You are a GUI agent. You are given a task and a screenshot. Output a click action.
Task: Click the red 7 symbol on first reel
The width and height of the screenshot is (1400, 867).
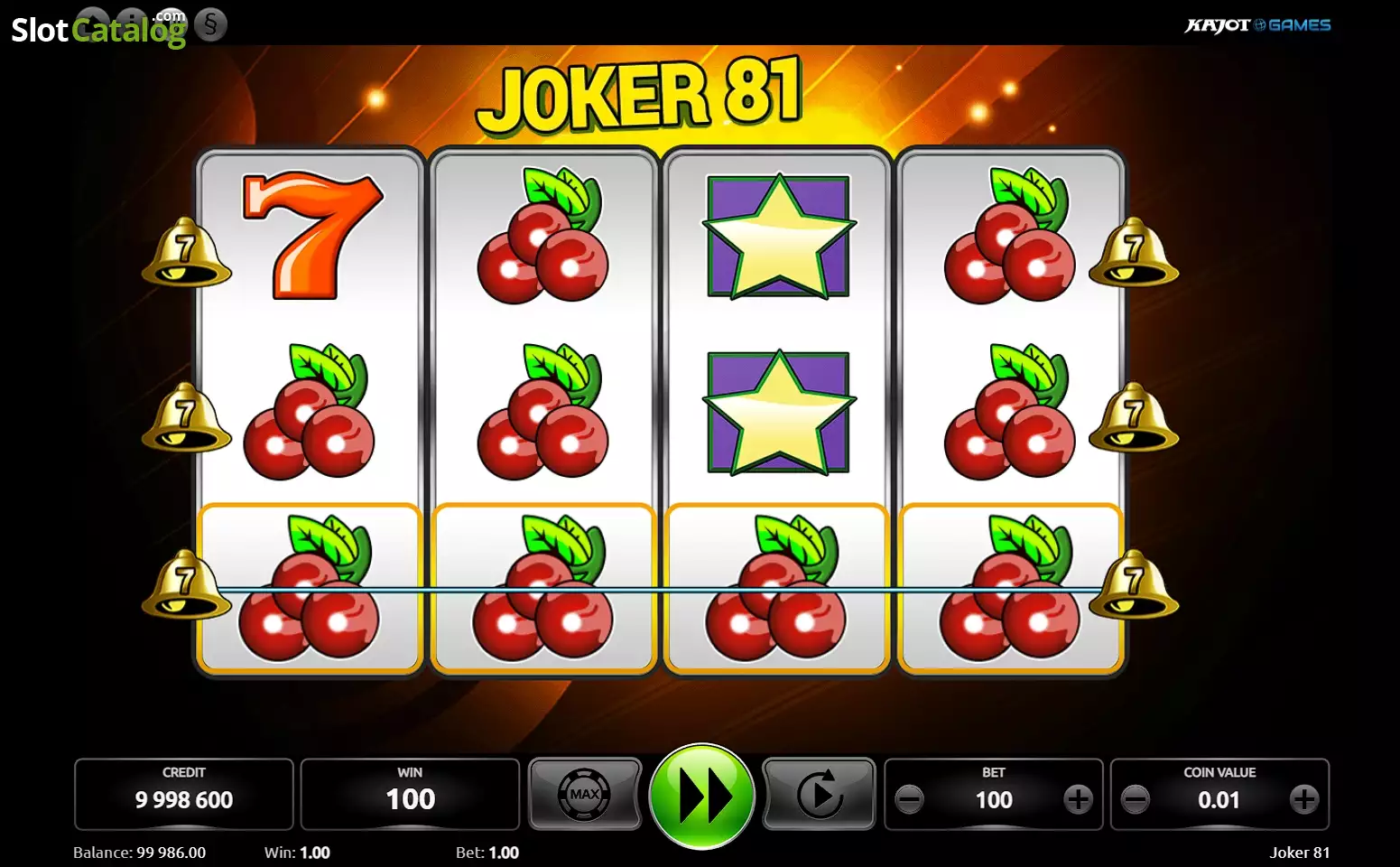(311, 237)
